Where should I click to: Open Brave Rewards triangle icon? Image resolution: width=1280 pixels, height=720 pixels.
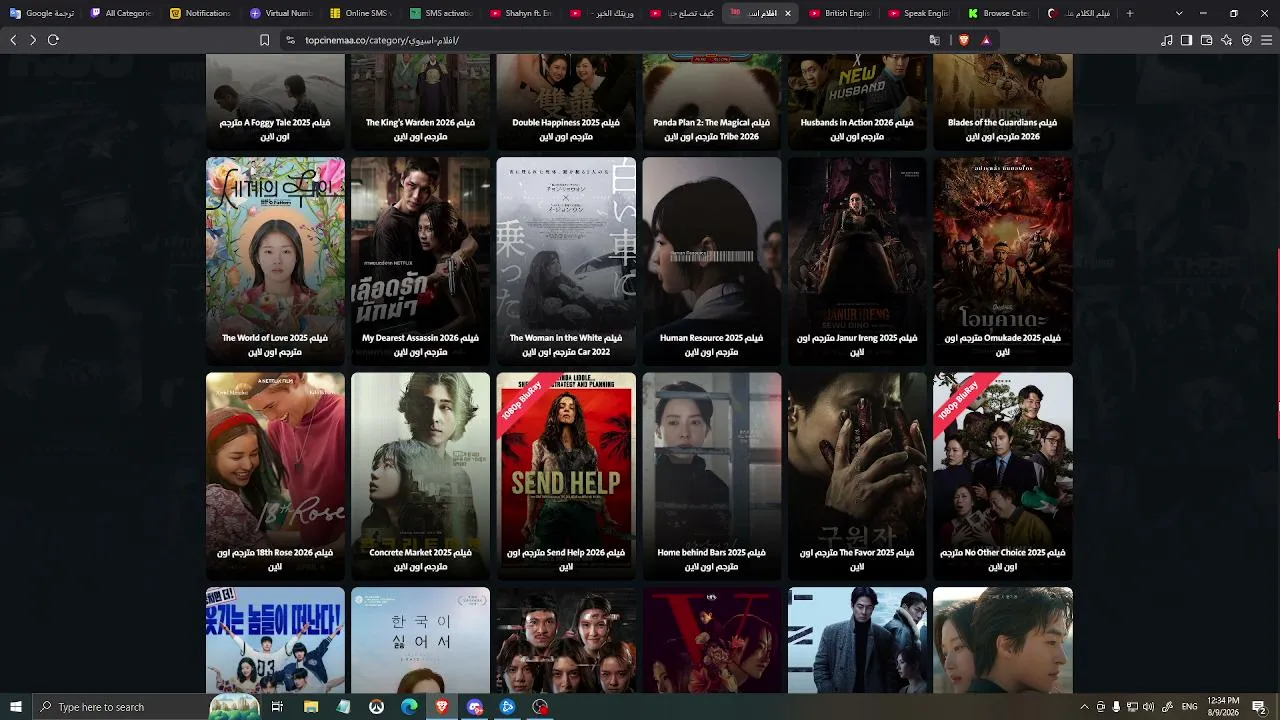[986, 40]
